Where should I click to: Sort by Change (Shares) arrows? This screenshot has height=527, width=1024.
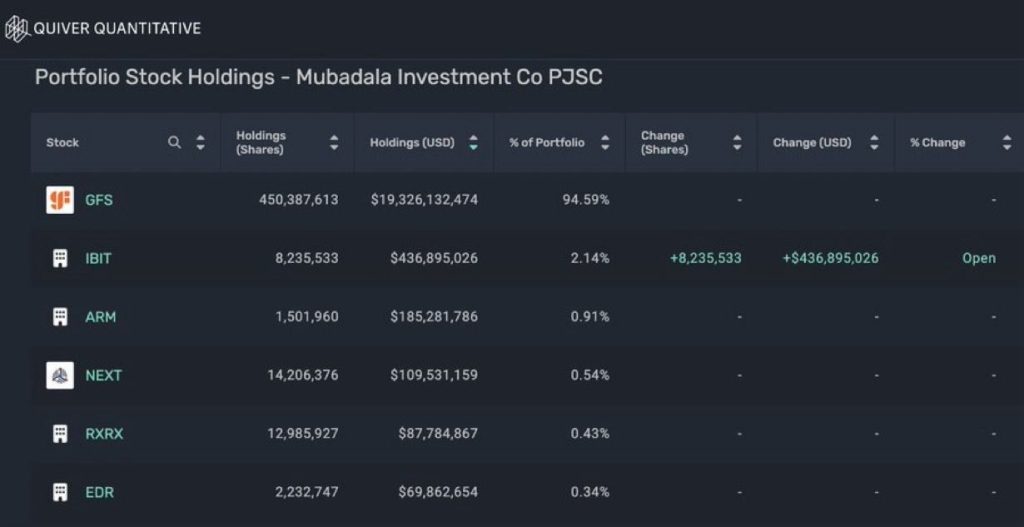[x=737, y=143]
